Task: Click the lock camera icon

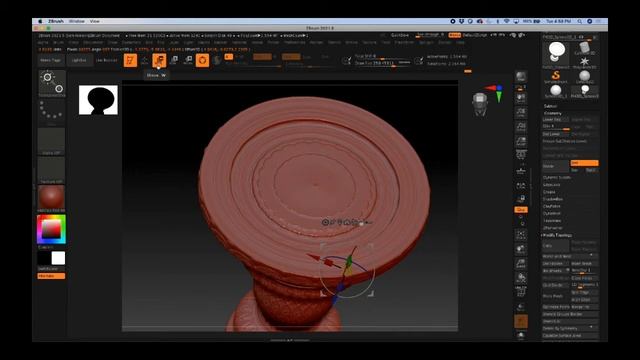Action: click(521, 199)
